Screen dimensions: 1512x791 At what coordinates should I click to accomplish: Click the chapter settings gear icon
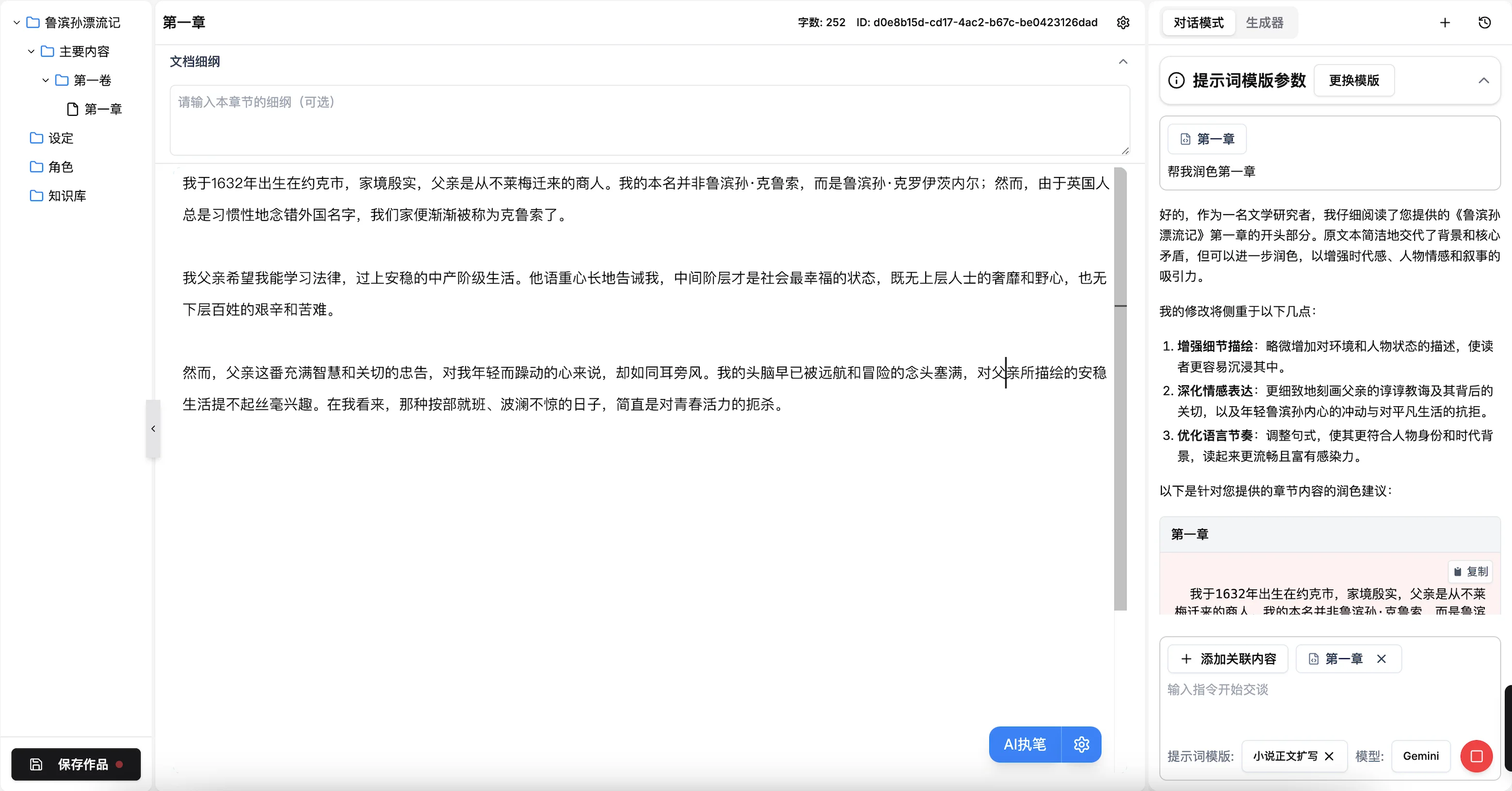pos(1123,22)
